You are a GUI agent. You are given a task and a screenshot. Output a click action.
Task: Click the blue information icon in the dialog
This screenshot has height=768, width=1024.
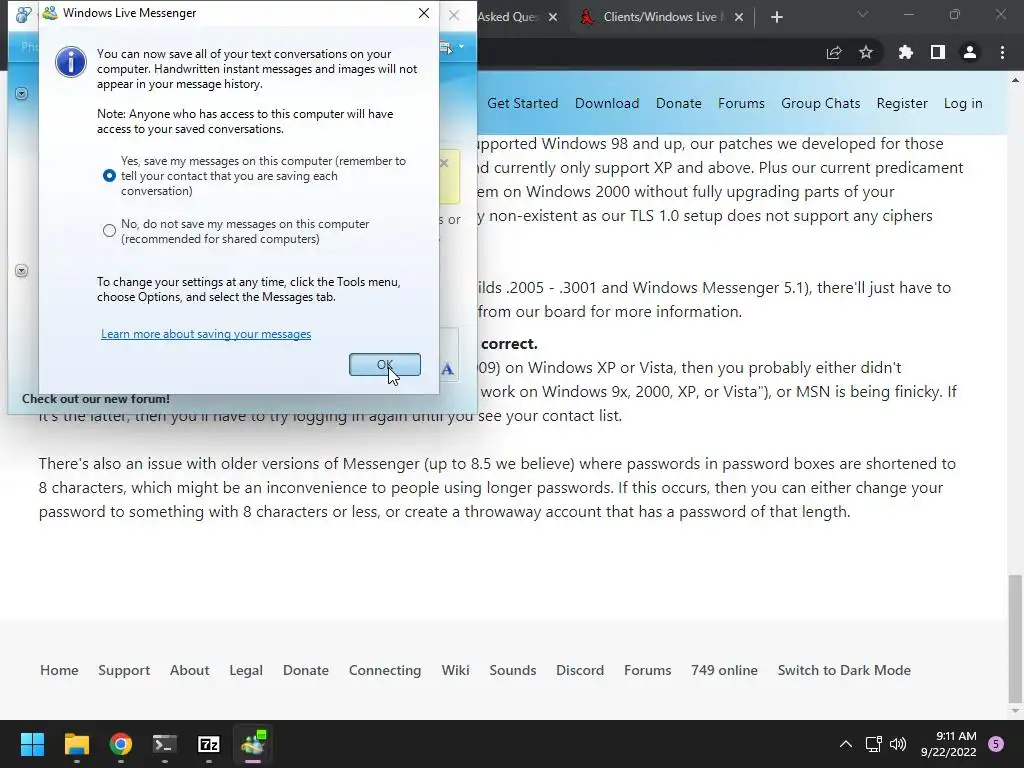pyautogui.click(x=71, y=63)
